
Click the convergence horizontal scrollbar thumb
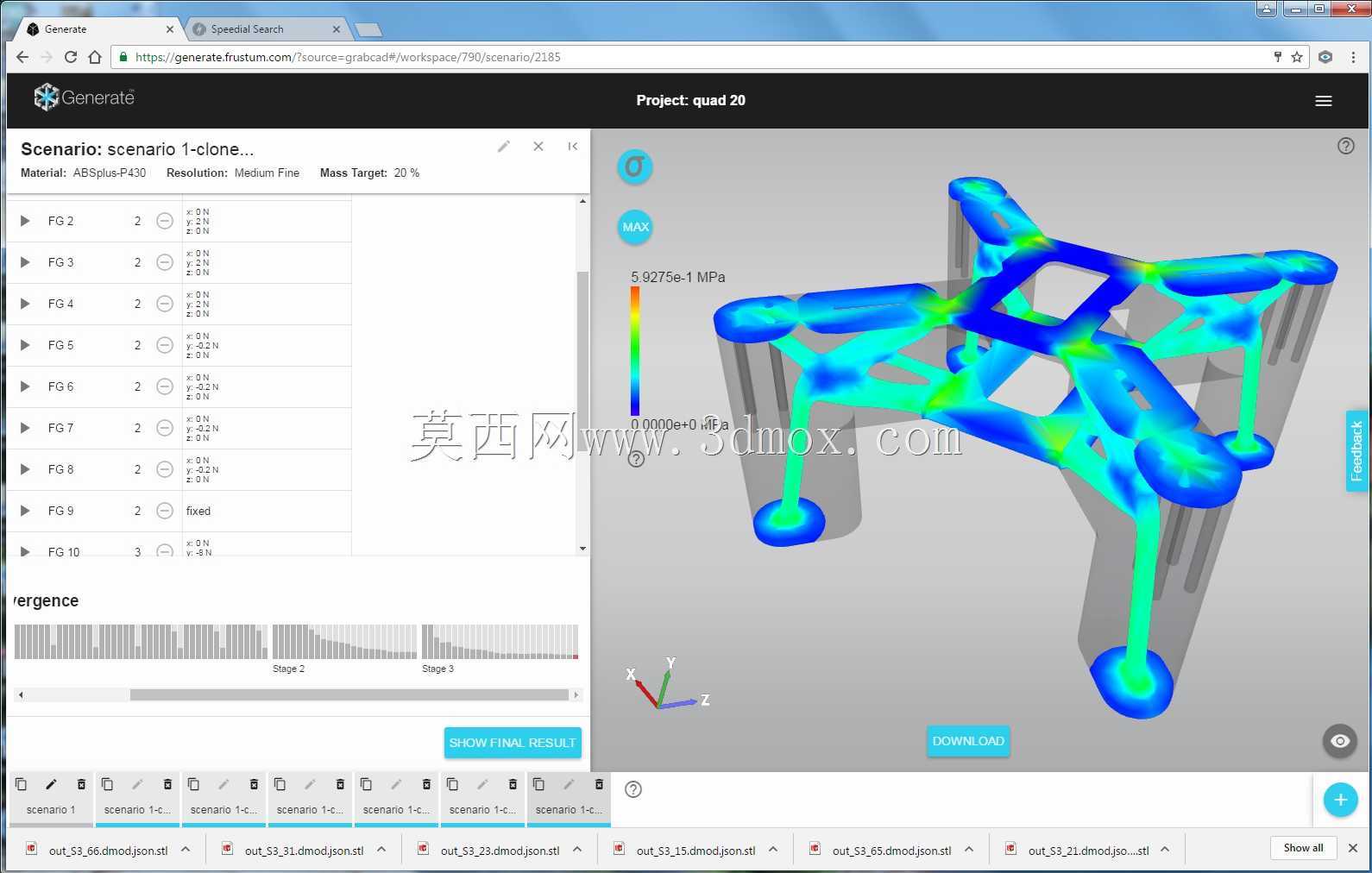point(349,694)
